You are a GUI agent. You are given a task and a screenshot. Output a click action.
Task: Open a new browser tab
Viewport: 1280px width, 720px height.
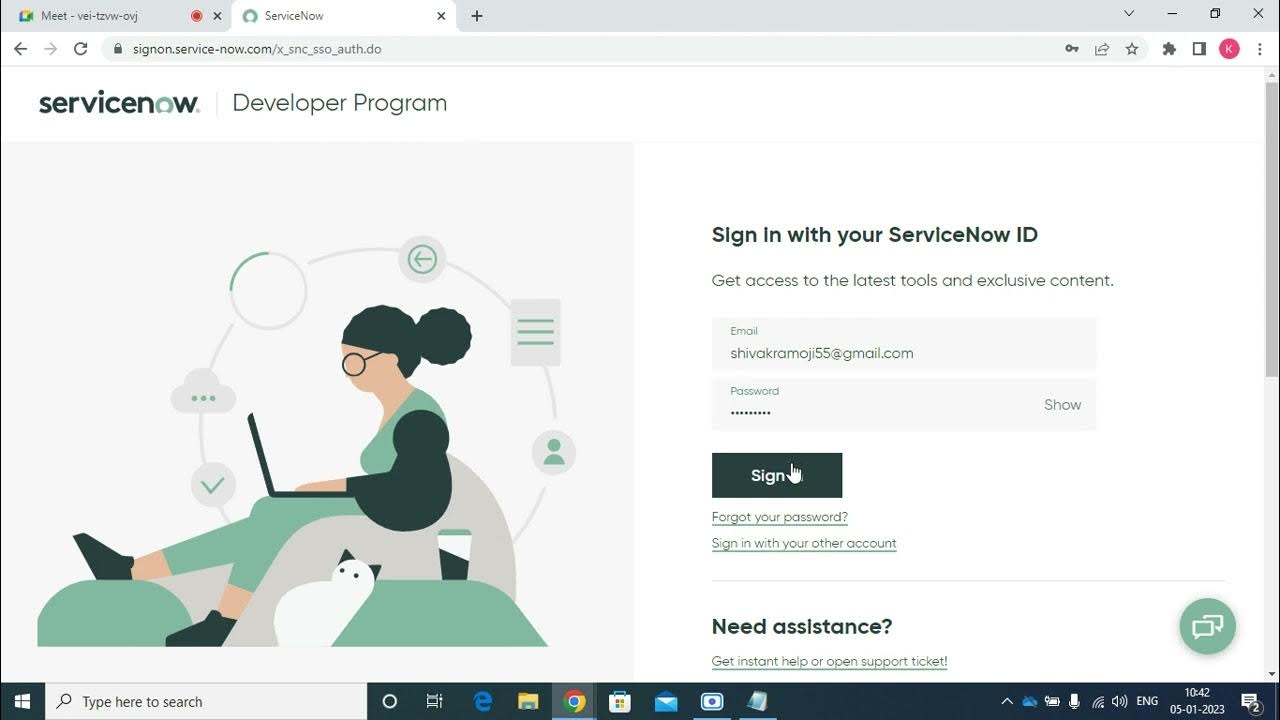(x=477, y=16)
